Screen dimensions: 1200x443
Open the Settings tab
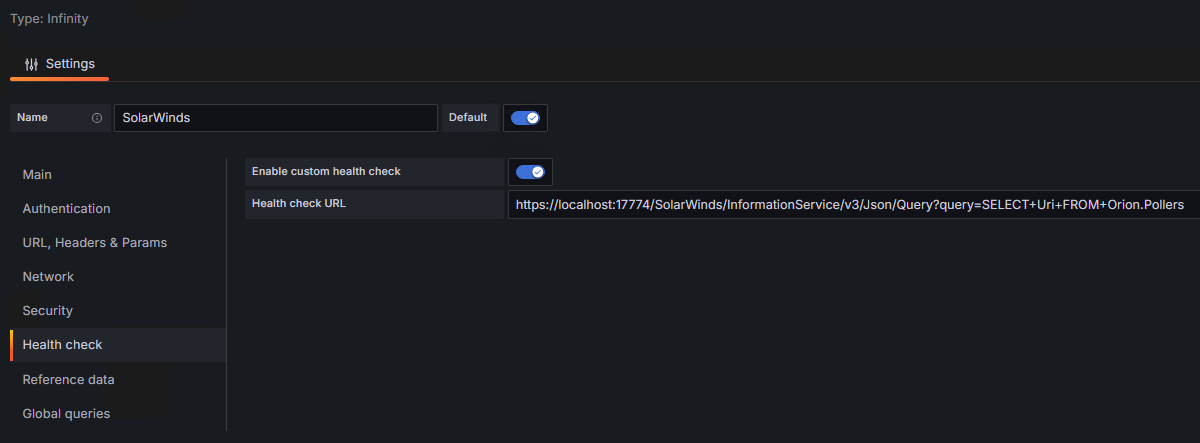[60, 64]
